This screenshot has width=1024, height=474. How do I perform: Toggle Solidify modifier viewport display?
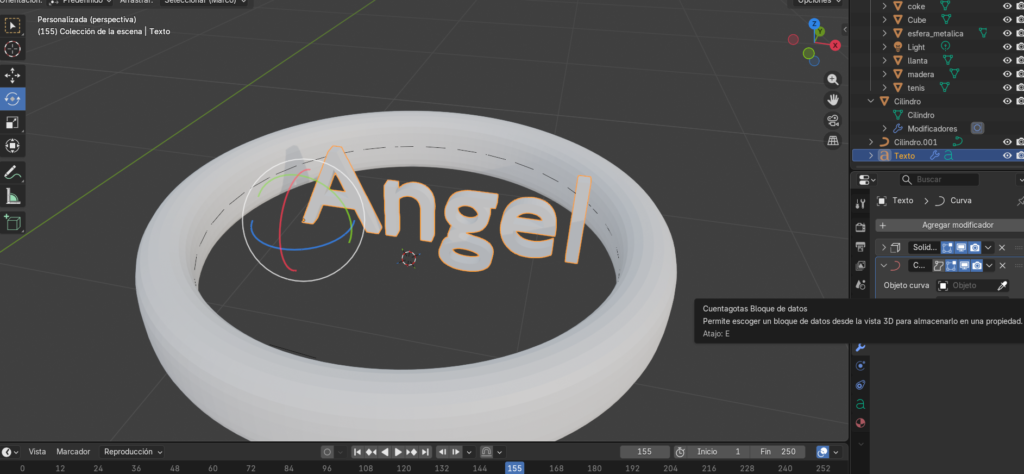pyautogui.click(x=961, y=247)
